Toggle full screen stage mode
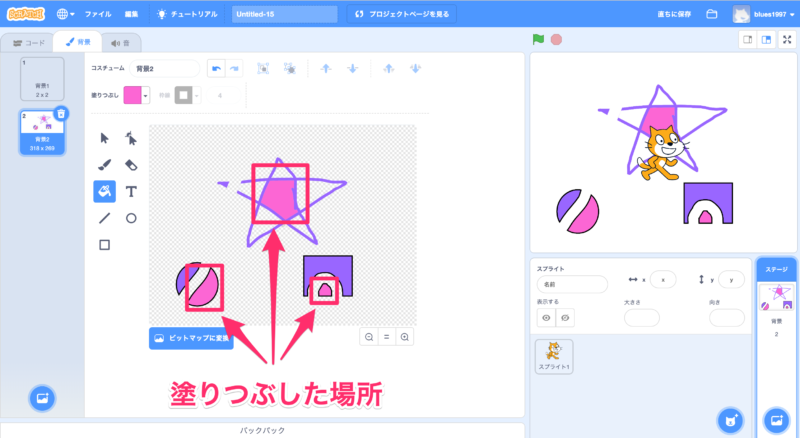The height and width of the screenshot is (438, 800). pos(788,40)
